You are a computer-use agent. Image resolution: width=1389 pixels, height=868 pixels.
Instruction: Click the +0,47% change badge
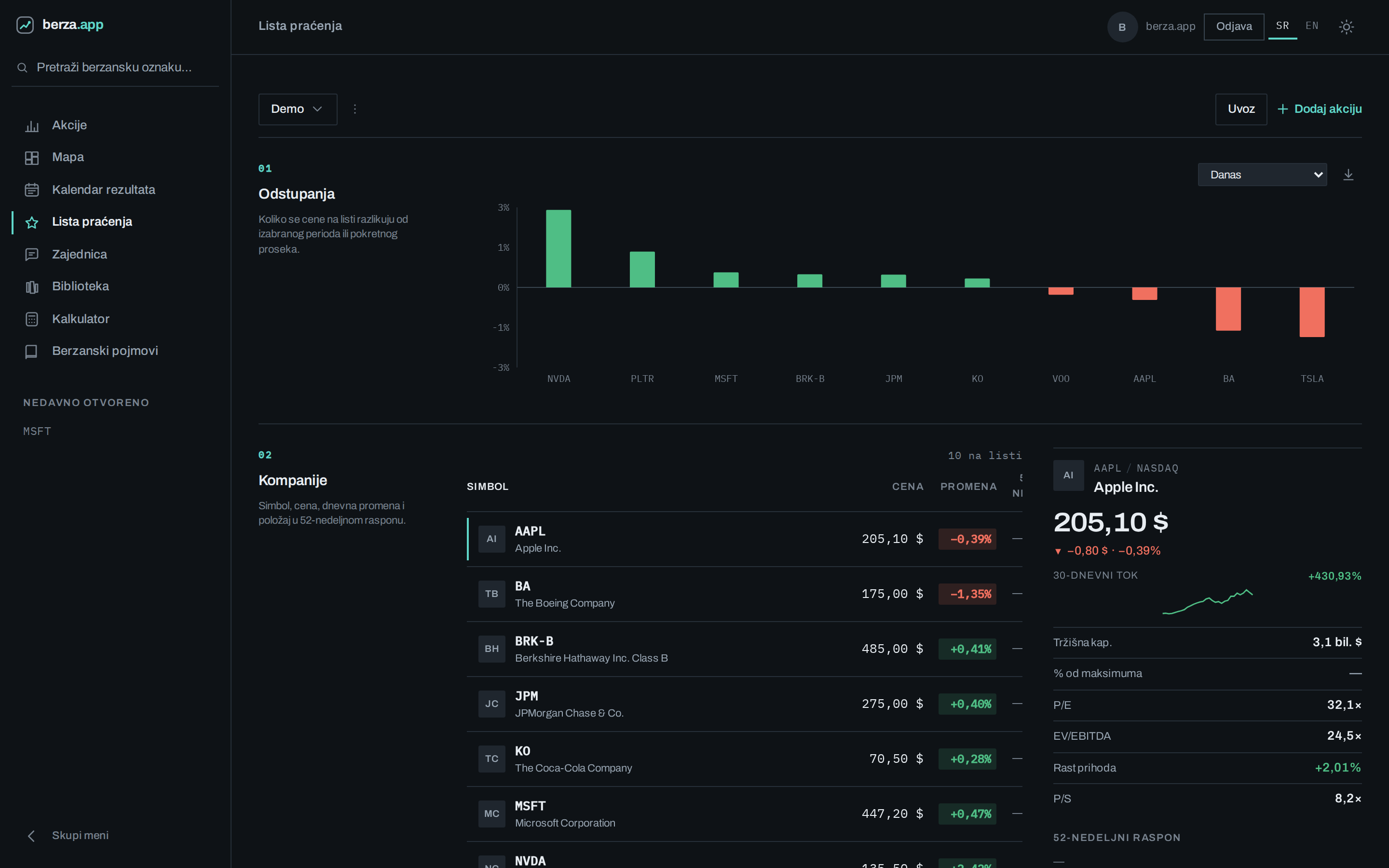point(967,814)
